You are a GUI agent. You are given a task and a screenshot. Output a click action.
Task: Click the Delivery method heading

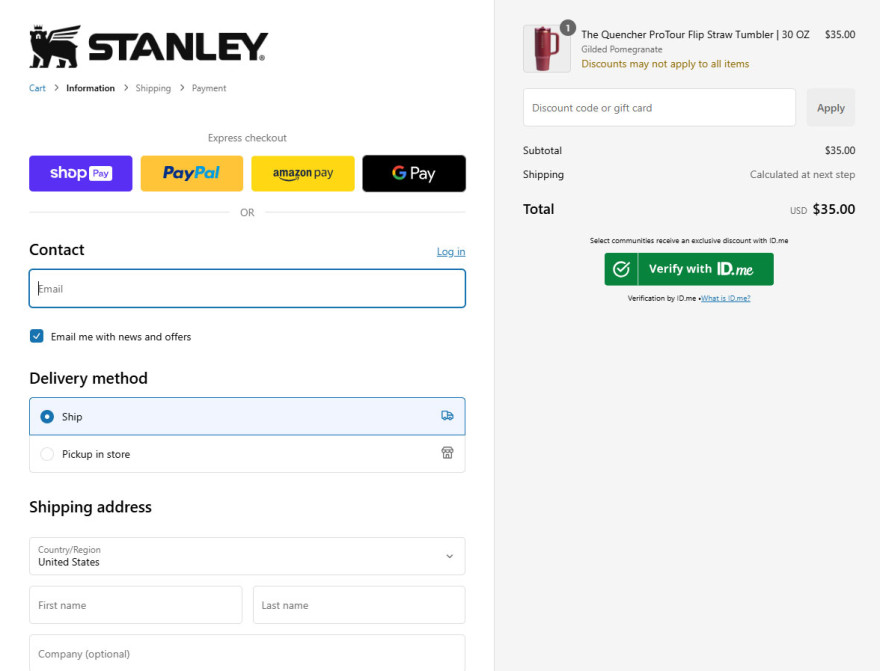(x=88, y=378)
